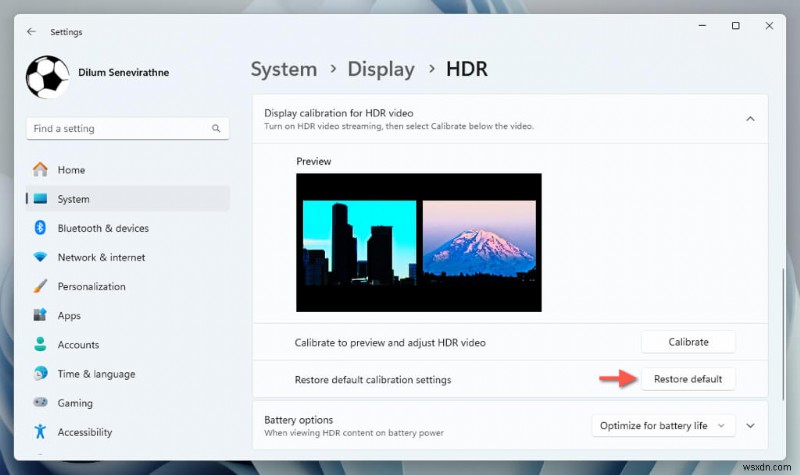Click the Personalization paintbrush icon
The image size is (800, 475).
pyautogui.click(x=40, y=286)
